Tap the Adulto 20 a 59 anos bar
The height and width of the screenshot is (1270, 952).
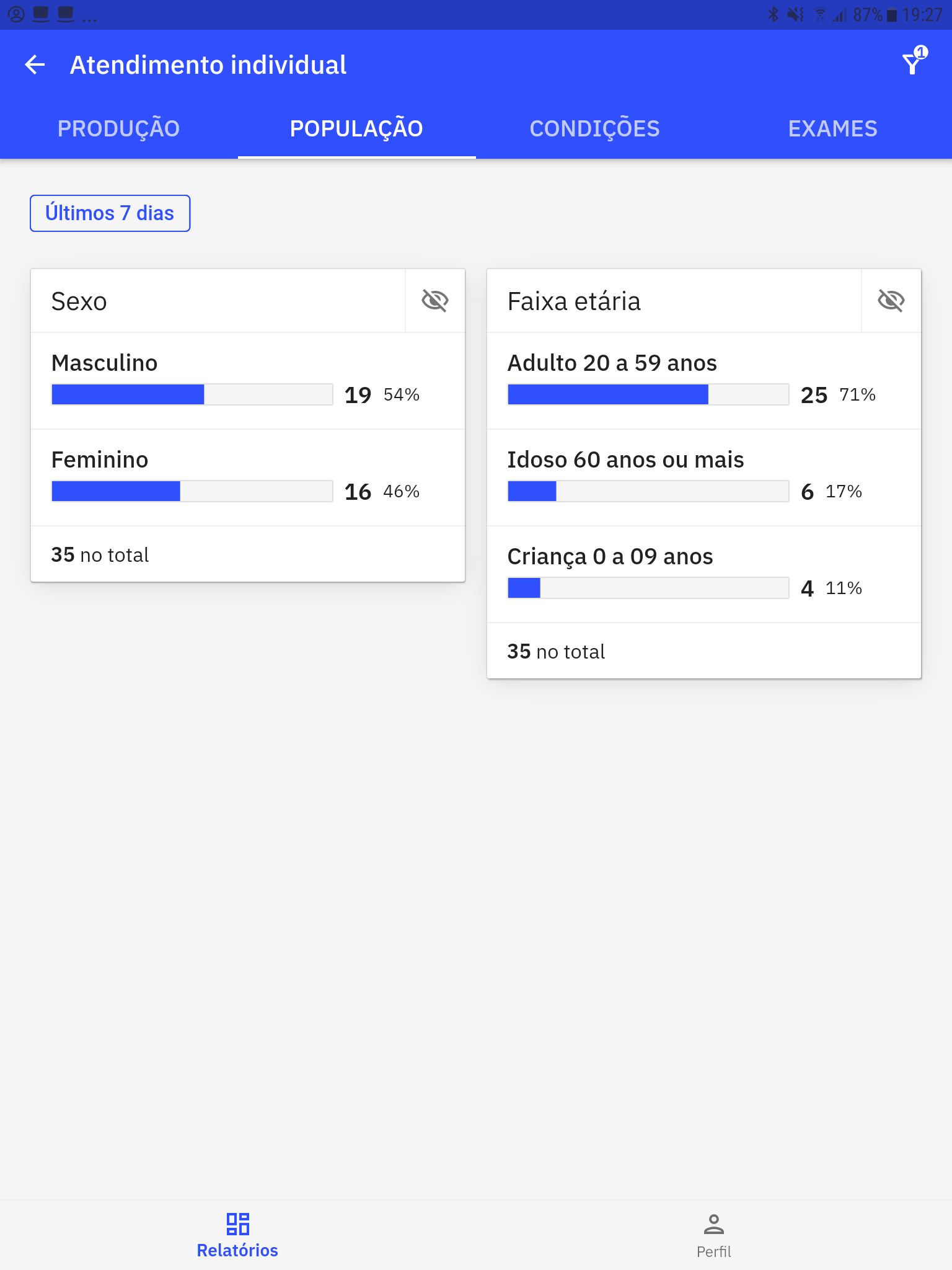648,394
